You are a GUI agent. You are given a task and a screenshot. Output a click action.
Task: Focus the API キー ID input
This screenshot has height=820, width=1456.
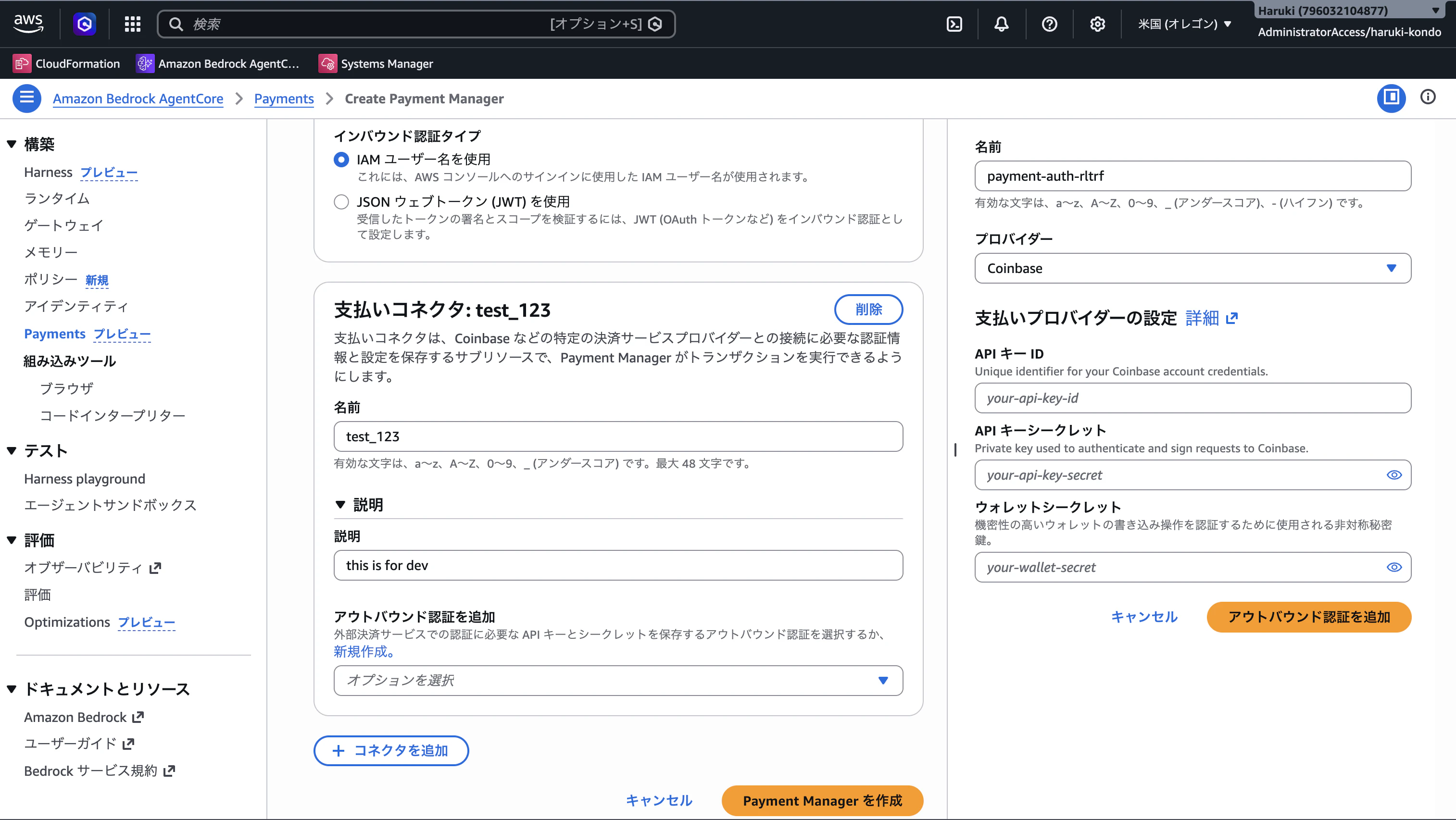tap(1192, 398)
